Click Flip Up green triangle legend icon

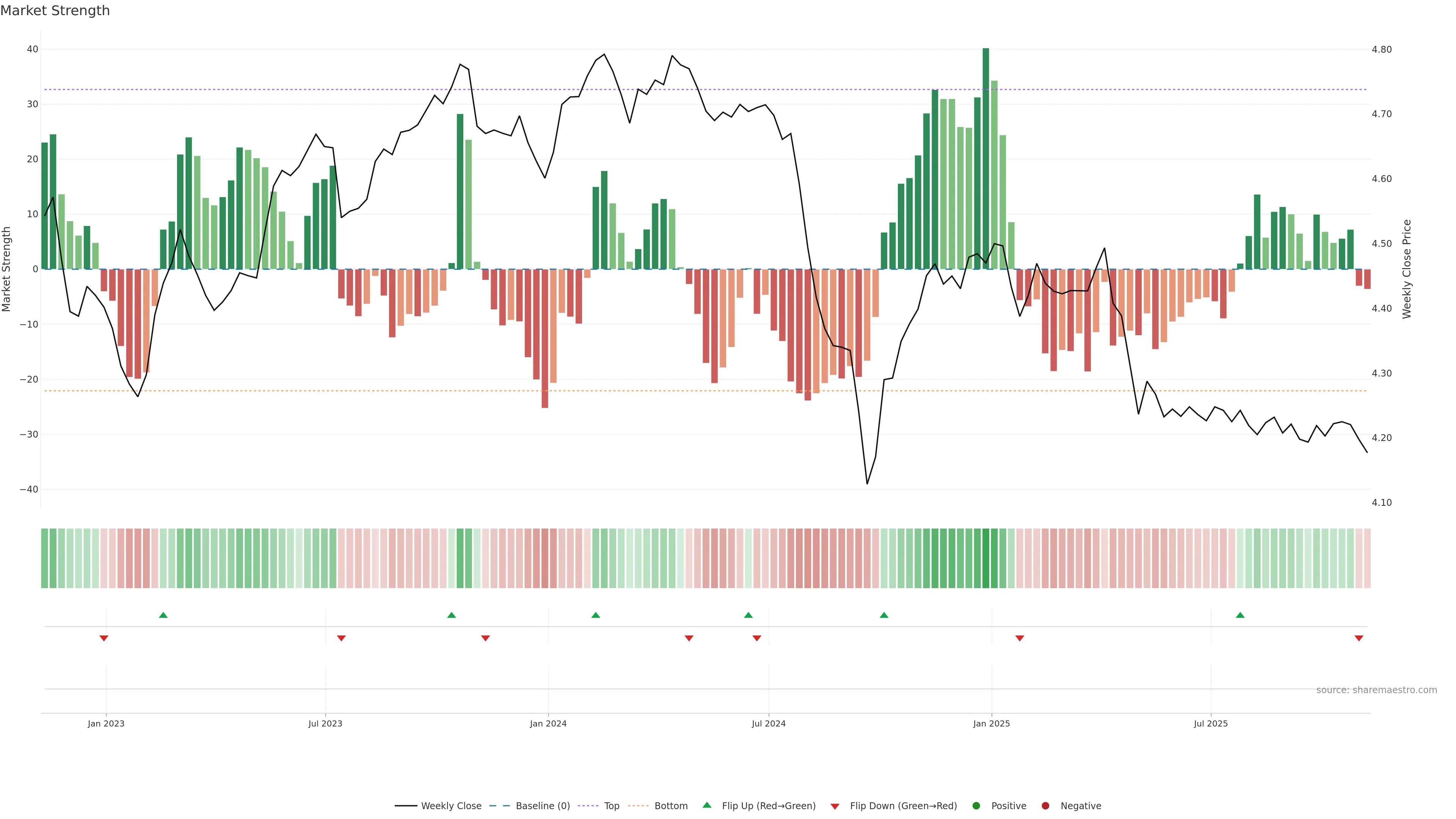[x=706, y=805]
